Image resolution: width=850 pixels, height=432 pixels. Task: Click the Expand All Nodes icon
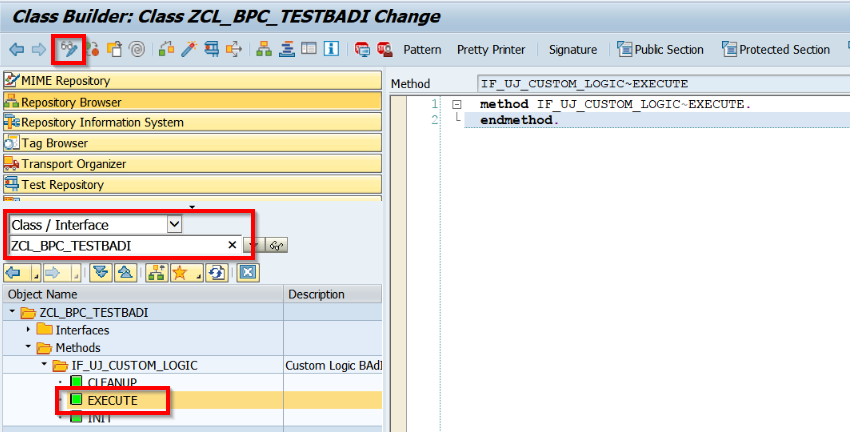pos(101,273)
